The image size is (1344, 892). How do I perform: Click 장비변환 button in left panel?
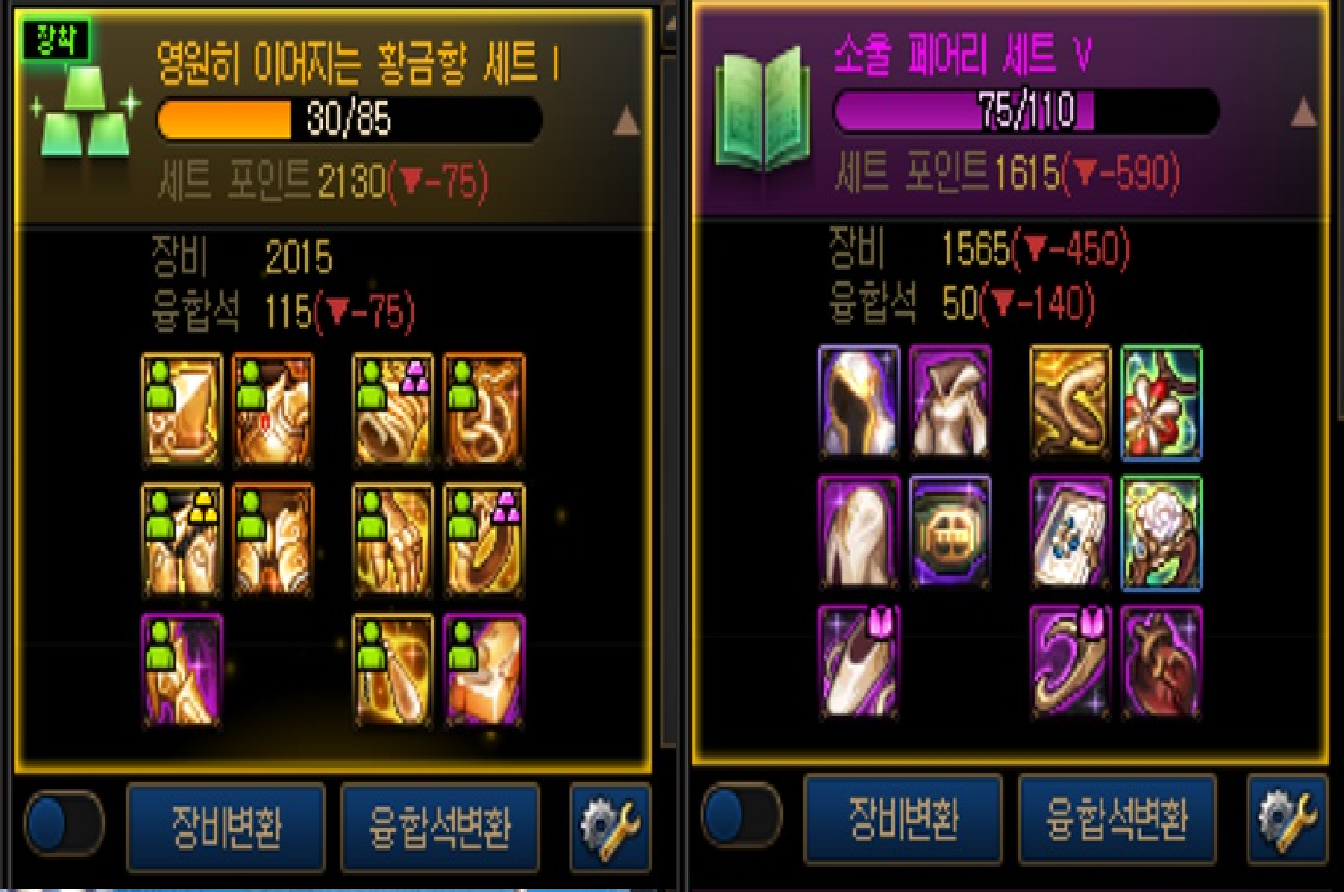click(226, 828)
